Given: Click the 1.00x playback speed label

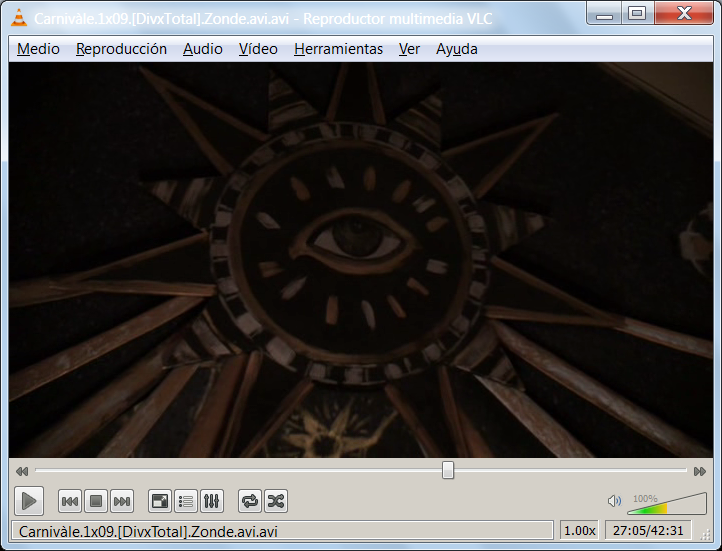Looking at the screenshot, I should click(579, 531).
